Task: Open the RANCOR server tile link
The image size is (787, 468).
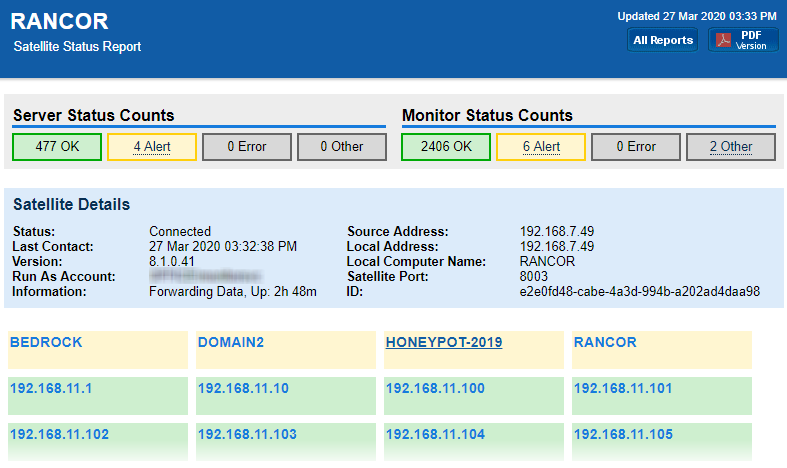Action: coord(605,342)
